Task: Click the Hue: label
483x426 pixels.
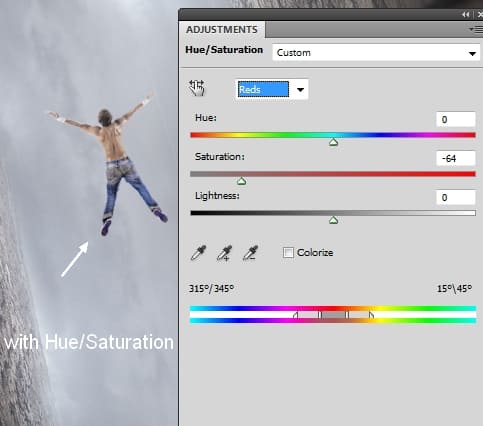Action: (206, 118)
